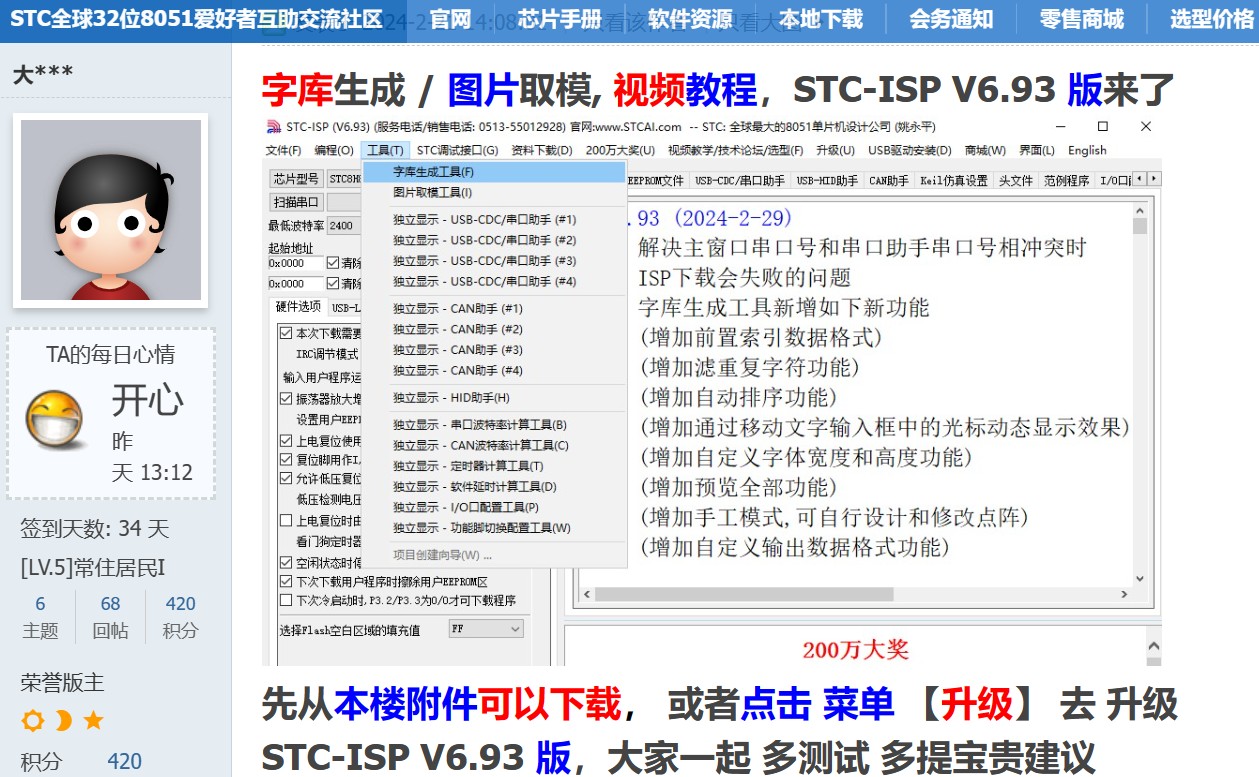Viewport: 1259px width, 777px height.
Task: Choose 独立显示 CAN助手 (#2)
Action: (494, 329)
